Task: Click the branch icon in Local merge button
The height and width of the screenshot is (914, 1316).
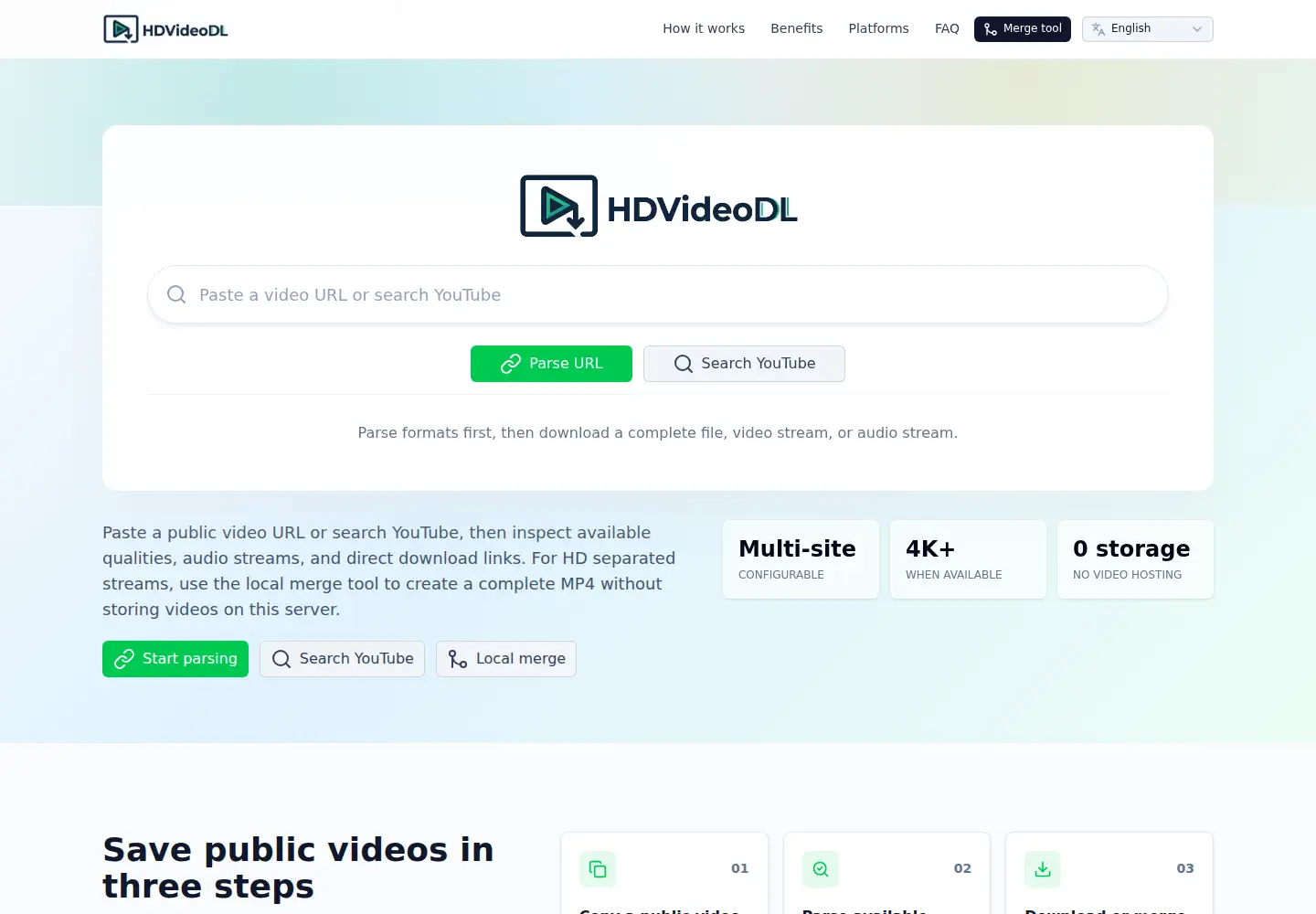Action: [458, 659]
